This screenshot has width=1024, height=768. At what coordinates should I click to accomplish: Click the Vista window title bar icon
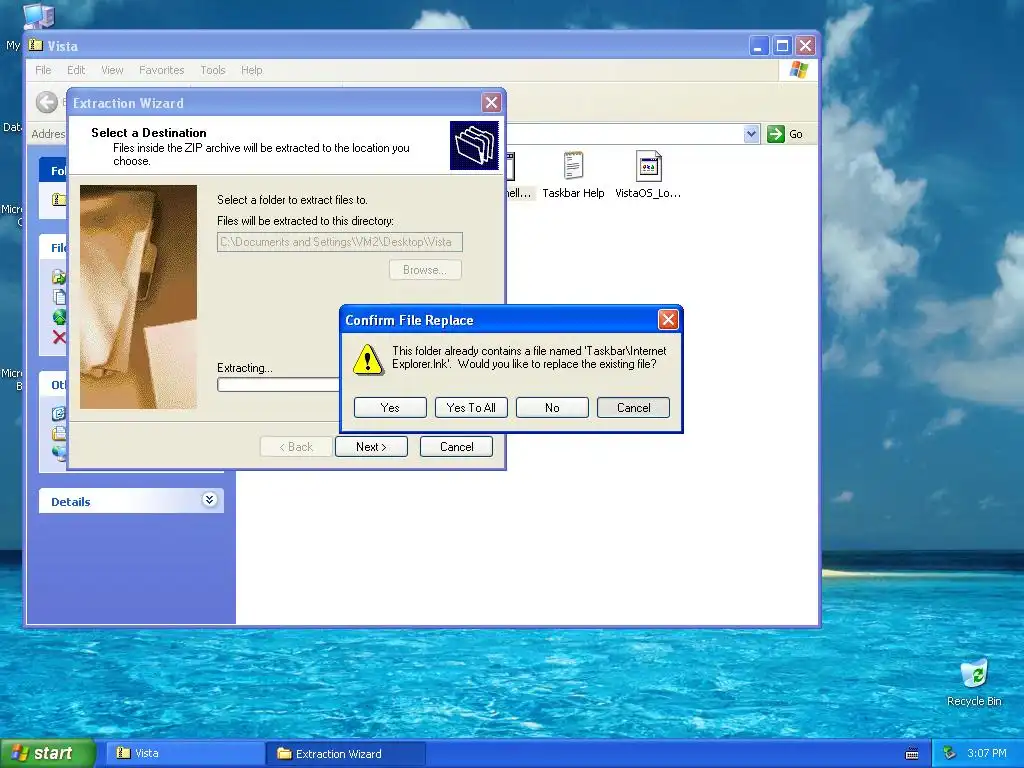[36, 45]
